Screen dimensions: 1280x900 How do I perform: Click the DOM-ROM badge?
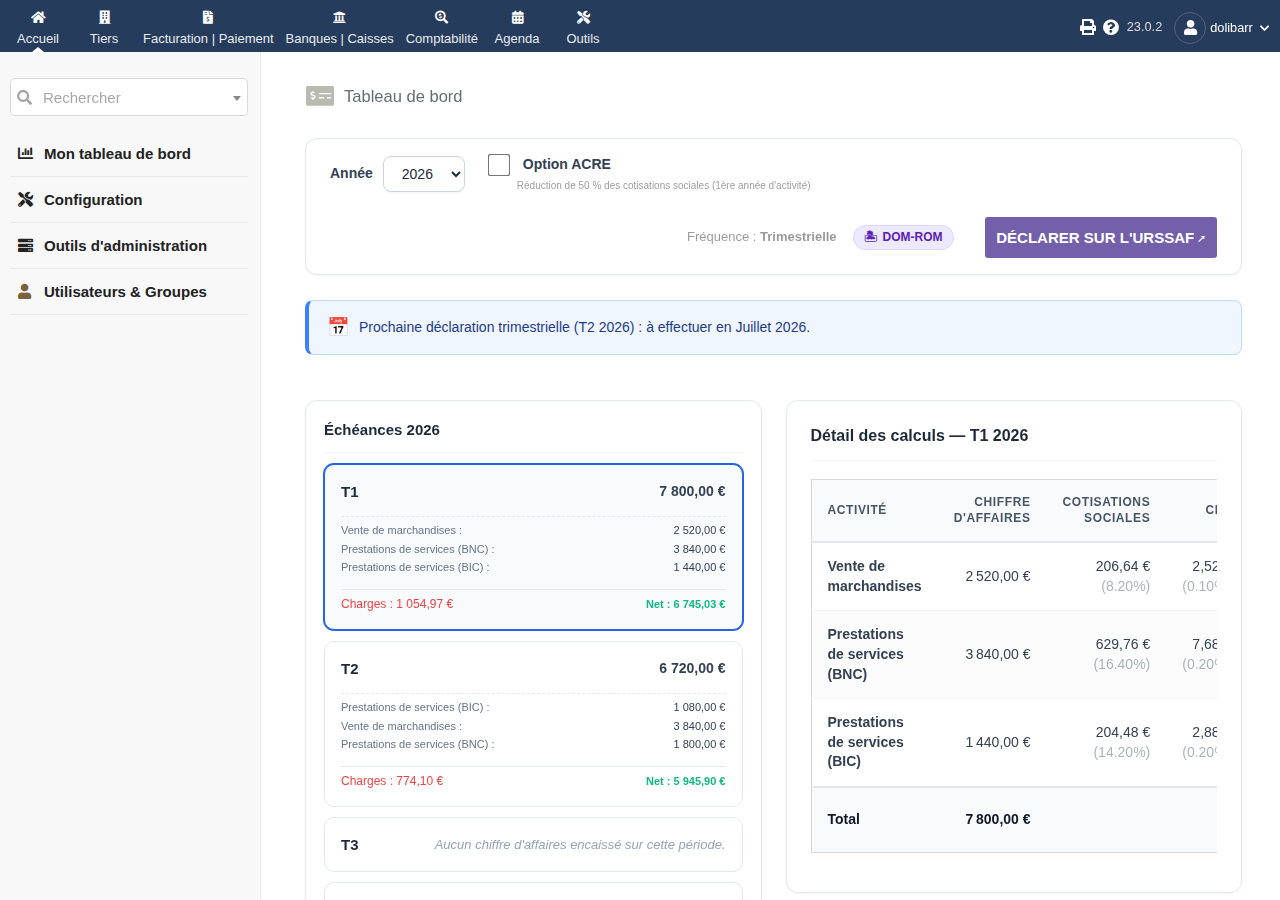pos(903,237)
